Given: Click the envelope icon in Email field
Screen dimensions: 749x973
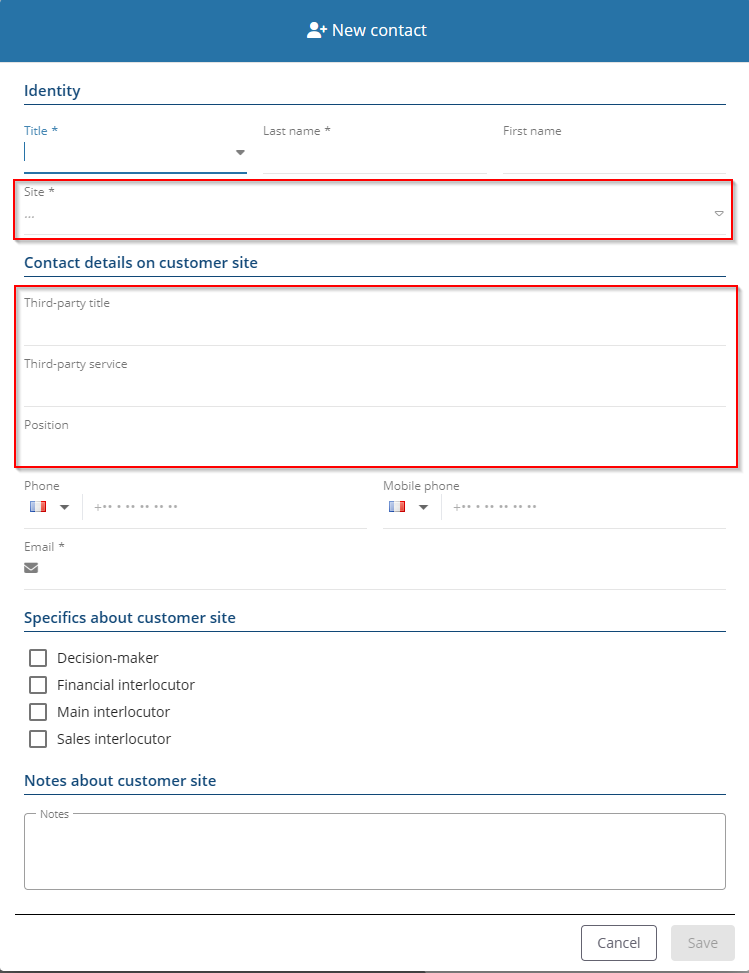Looking at the screenshot, I should [31, 568].
